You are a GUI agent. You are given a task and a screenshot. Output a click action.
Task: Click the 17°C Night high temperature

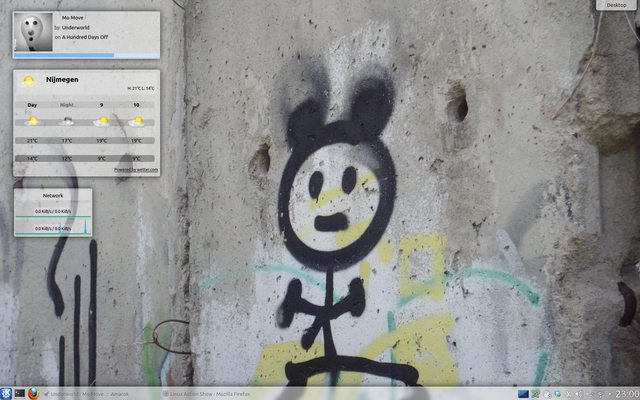67,141
